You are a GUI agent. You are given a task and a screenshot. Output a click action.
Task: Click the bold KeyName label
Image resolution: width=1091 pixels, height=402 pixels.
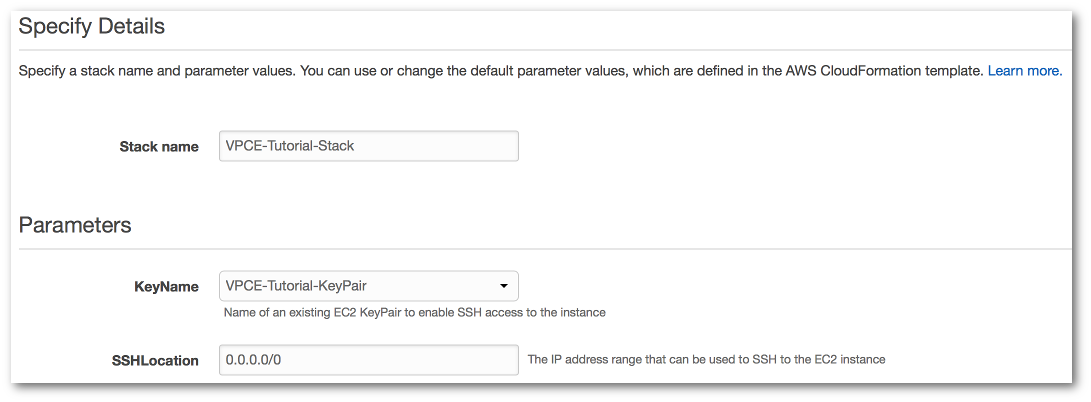click(x=166, y=286)
